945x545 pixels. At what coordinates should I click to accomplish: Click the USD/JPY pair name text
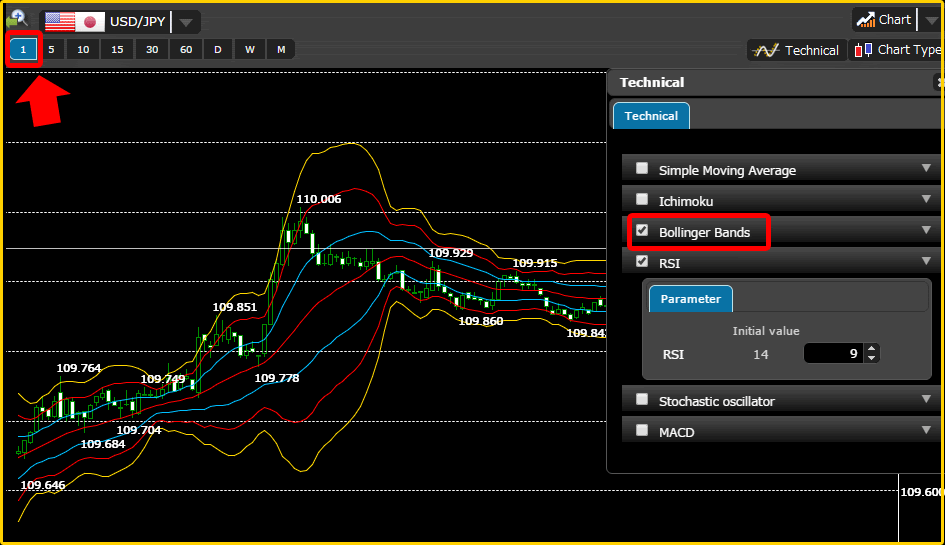[137, 22]
